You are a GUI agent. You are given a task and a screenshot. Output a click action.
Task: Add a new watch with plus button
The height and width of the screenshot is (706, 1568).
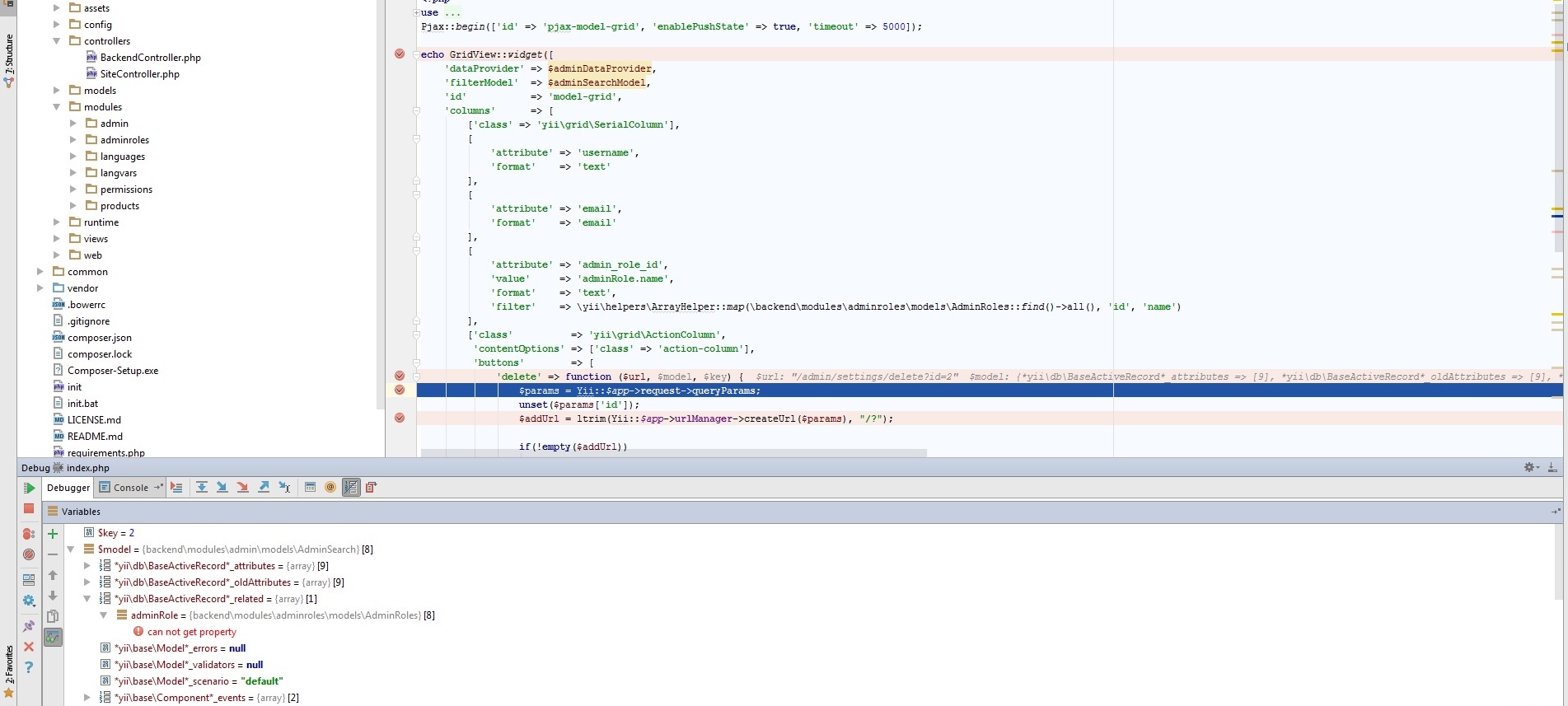(x=53, y=534)
